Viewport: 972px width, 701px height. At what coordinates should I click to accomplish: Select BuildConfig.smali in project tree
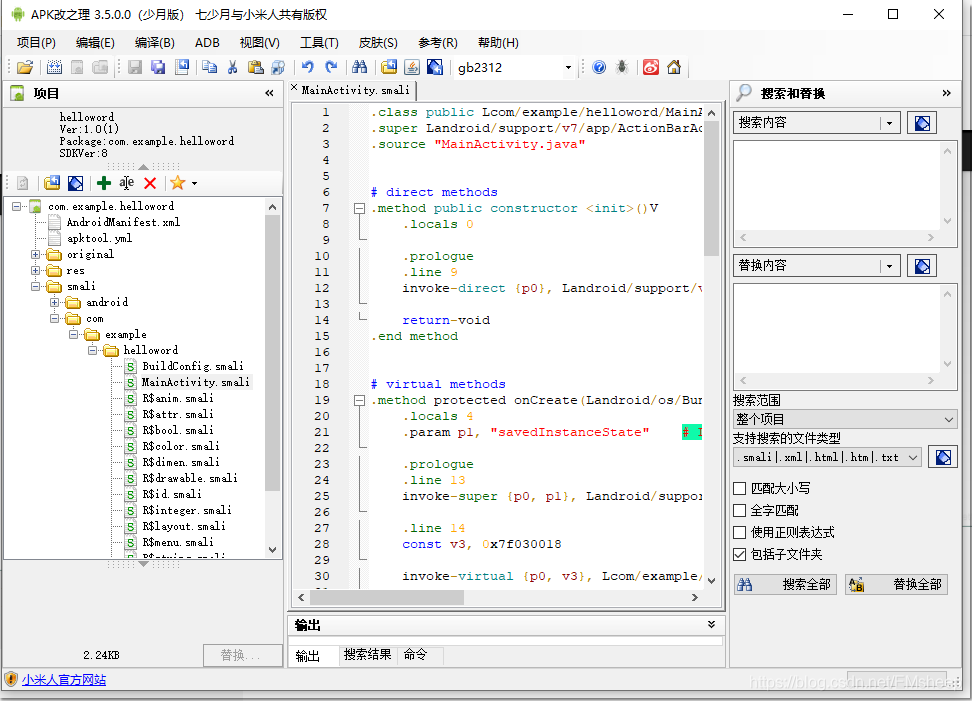tap(193, 366)
